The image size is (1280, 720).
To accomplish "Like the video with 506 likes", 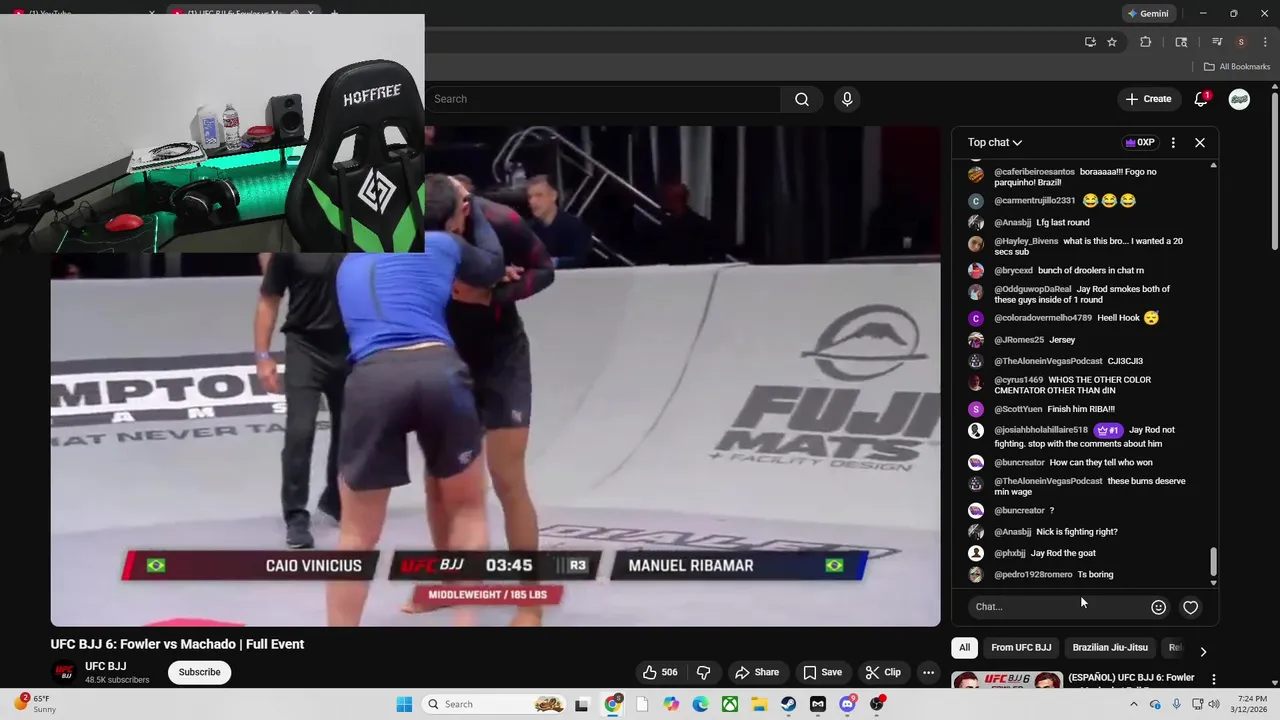I will click(x=660, y=672).
